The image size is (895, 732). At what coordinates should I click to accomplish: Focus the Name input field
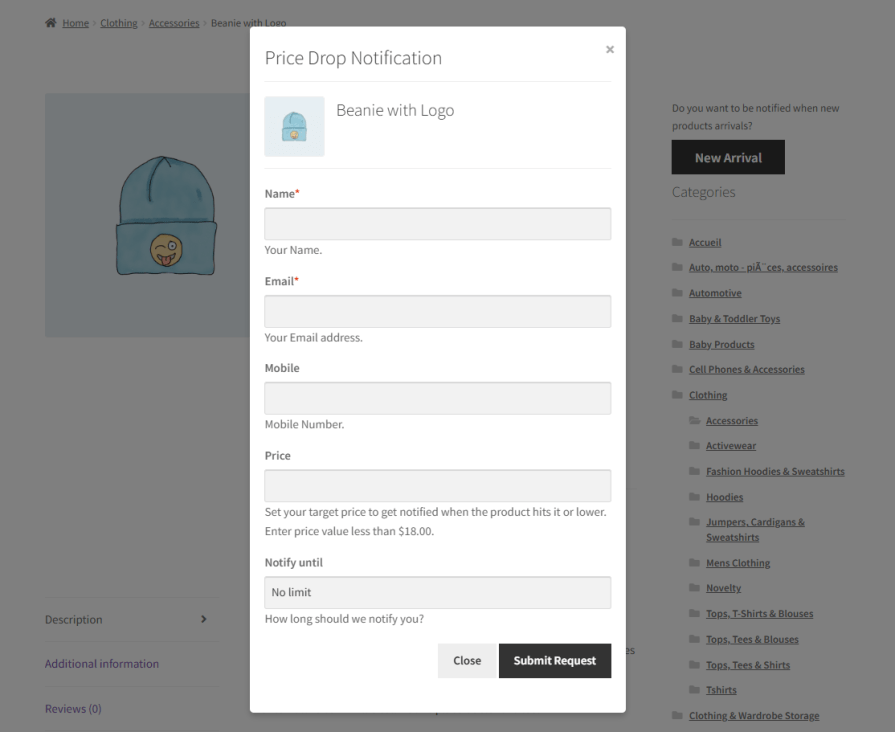pyautogui.click(x=437, y=224)
